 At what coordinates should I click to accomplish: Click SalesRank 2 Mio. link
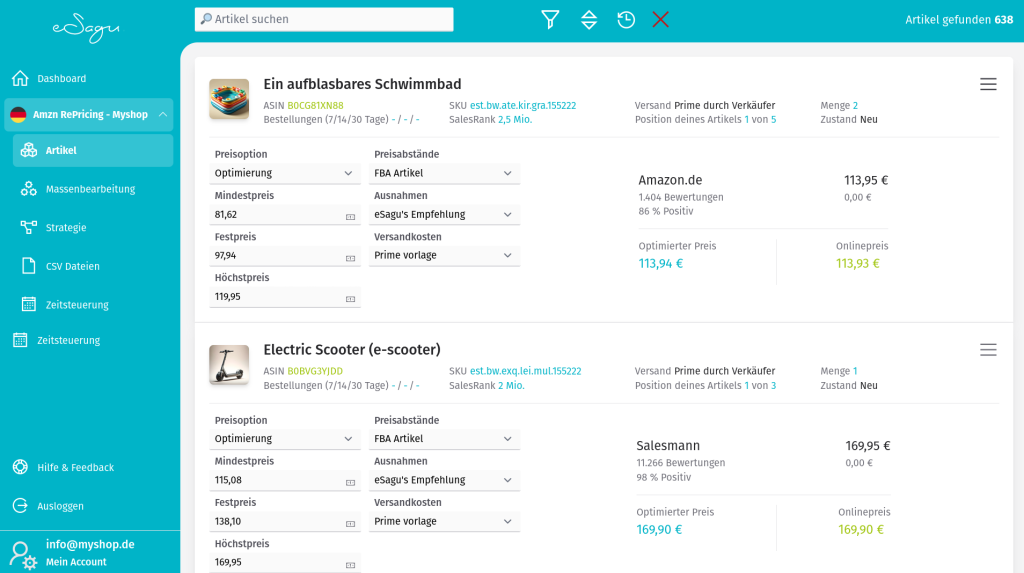click(x=511, y=385)
